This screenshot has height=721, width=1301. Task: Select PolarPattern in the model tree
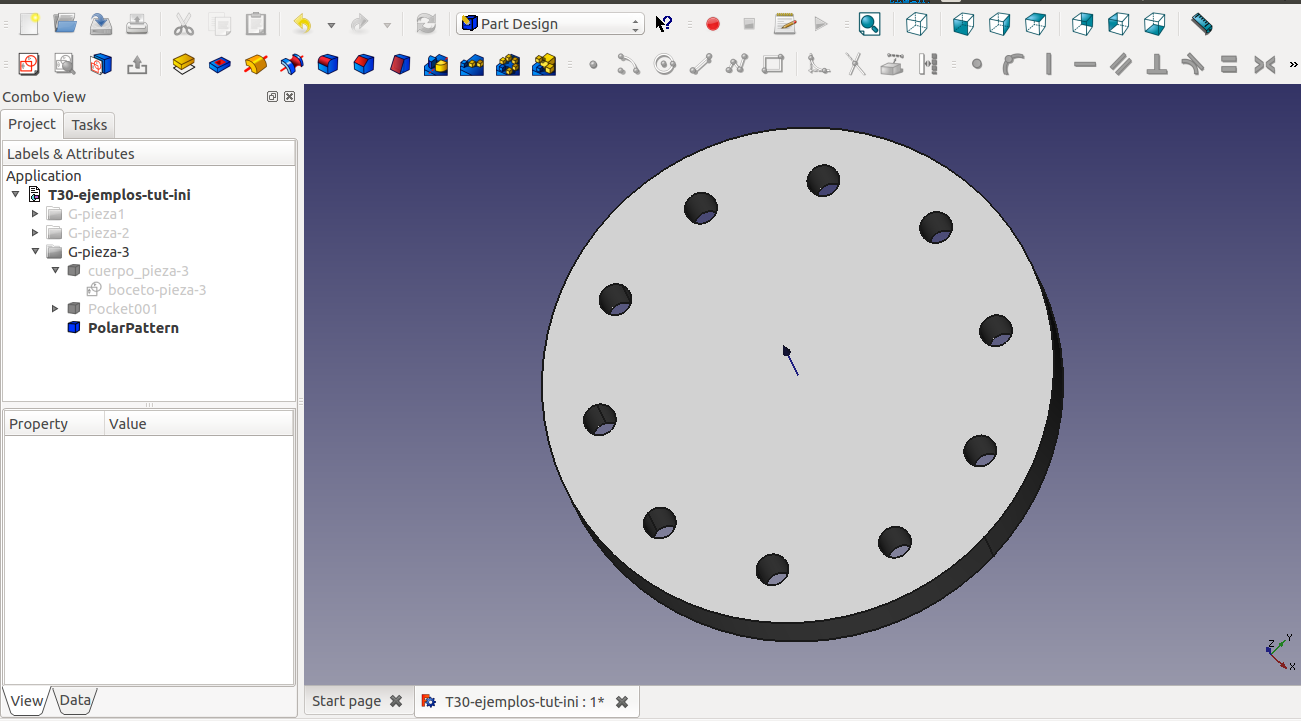(x=133, y=328)
